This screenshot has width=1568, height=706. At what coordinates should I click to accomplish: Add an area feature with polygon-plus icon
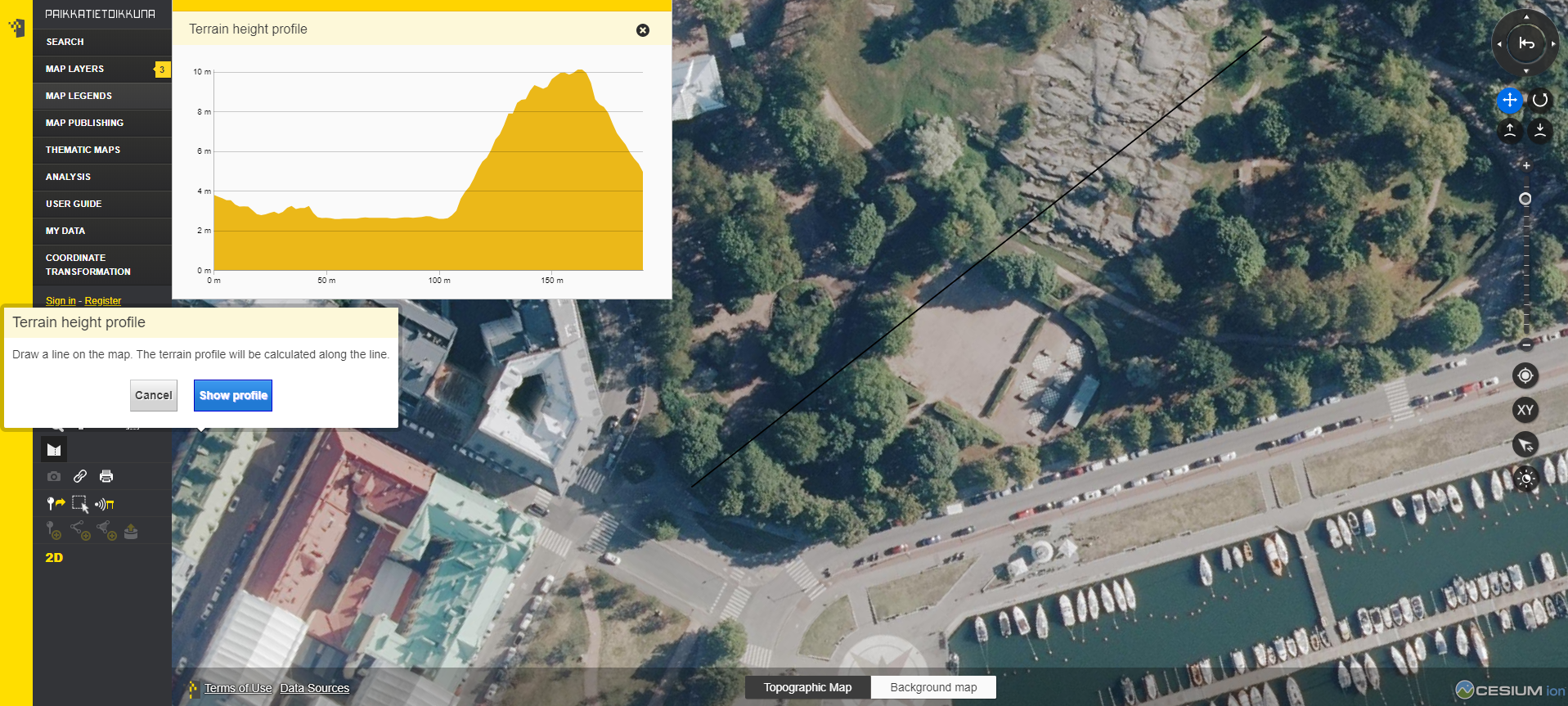pyautogui.click(x=106, y=531)
